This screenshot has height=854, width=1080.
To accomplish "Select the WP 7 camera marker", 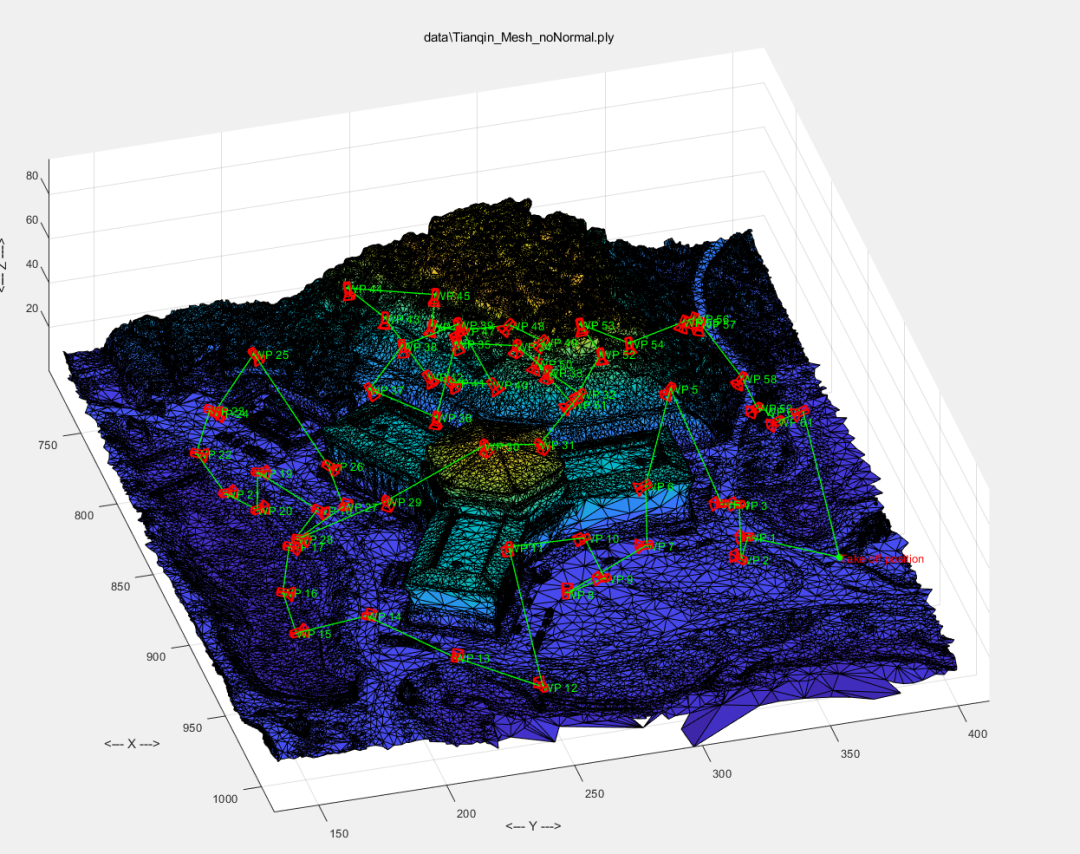I will coord(644,546).
